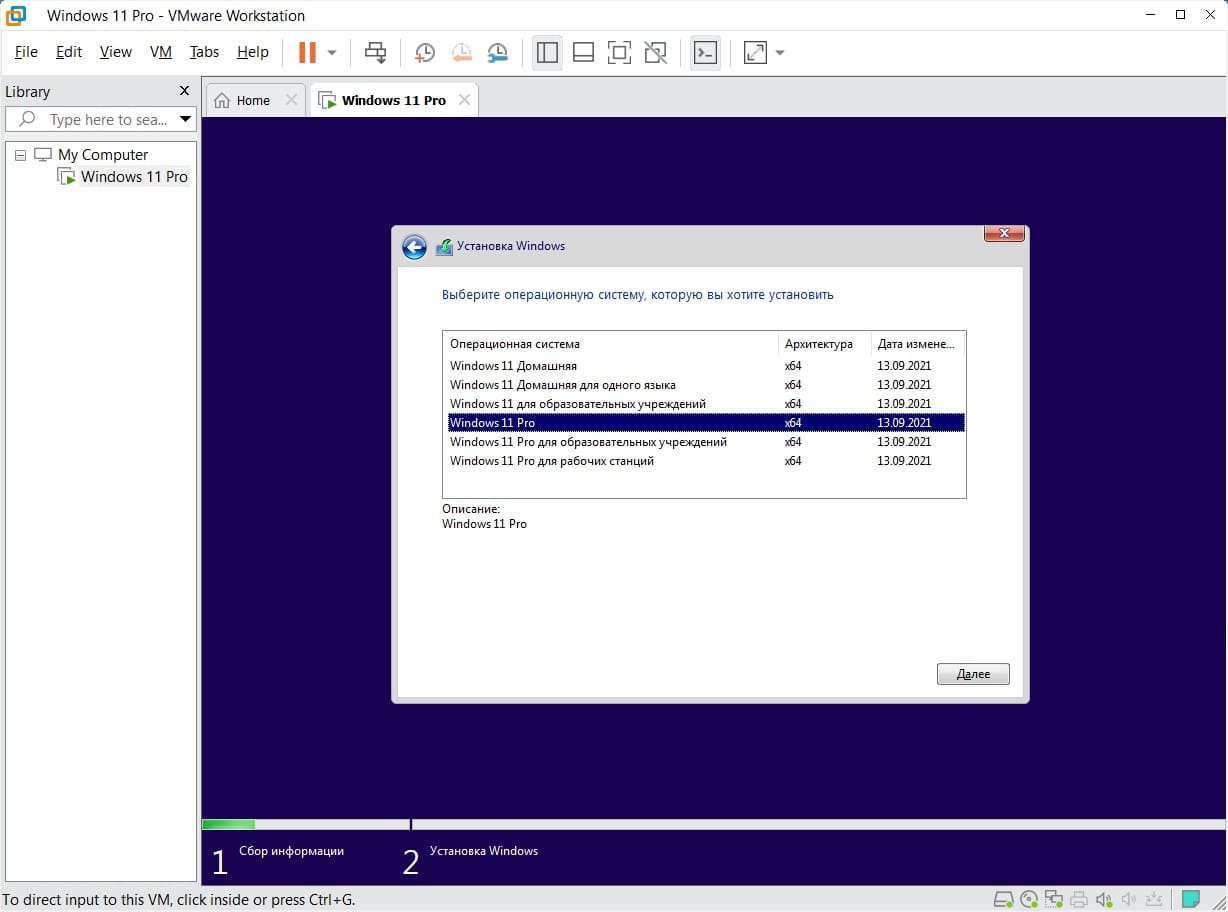Click the active sound card status icon
Screen dimensions: 1228x912
(1104, 899)
